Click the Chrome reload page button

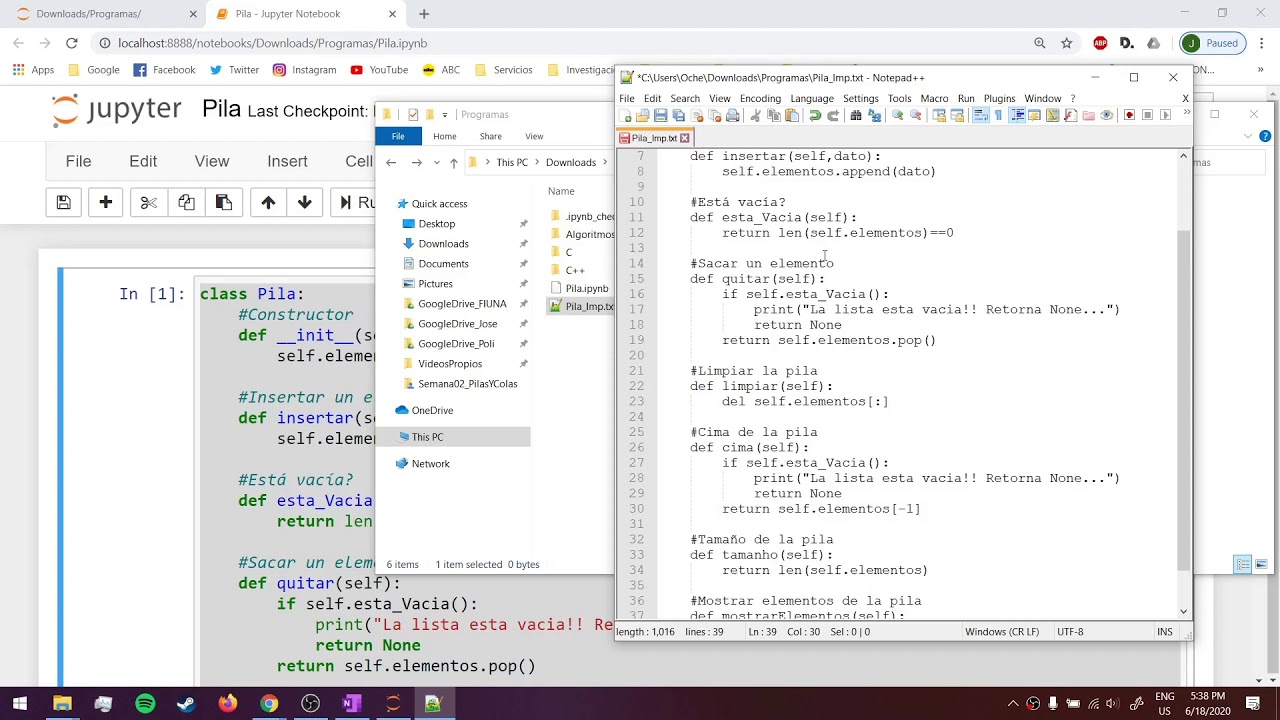click(x=72, y=43)
